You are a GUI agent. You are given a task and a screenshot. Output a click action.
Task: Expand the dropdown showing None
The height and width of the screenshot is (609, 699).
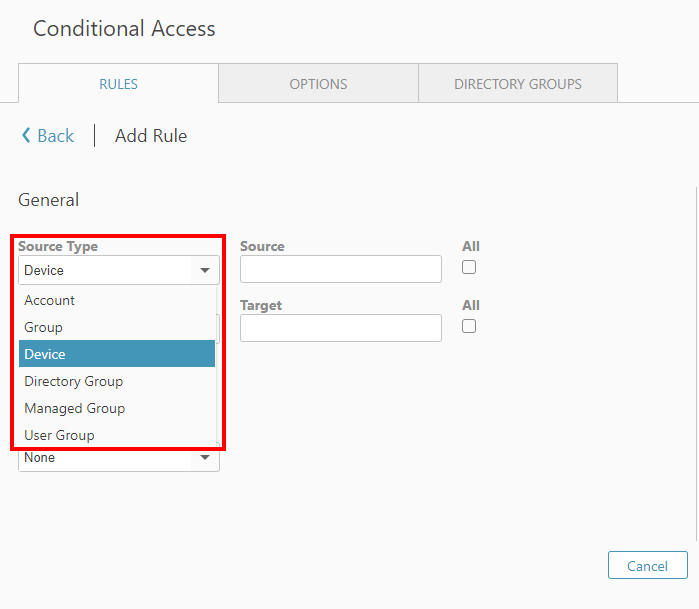(204, 458)
